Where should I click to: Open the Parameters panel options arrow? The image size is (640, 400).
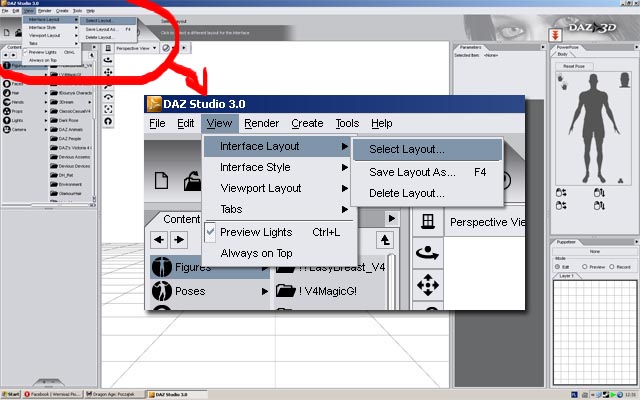542,47
